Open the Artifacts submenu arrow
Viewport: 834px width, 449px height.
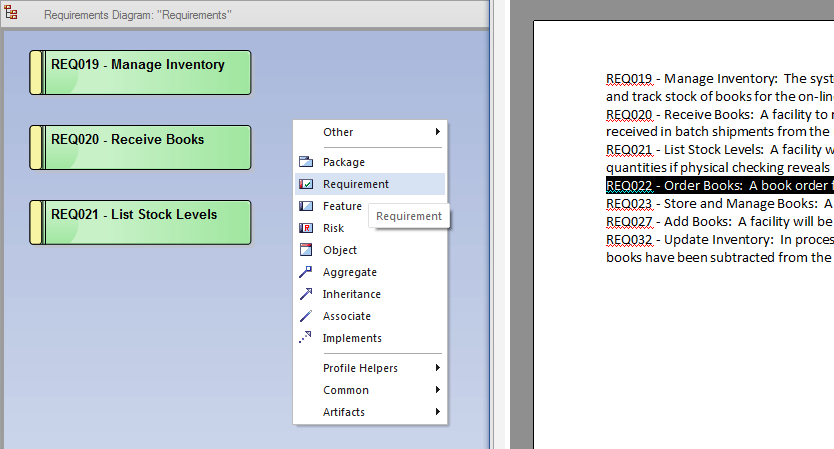[x=437, y=412]
